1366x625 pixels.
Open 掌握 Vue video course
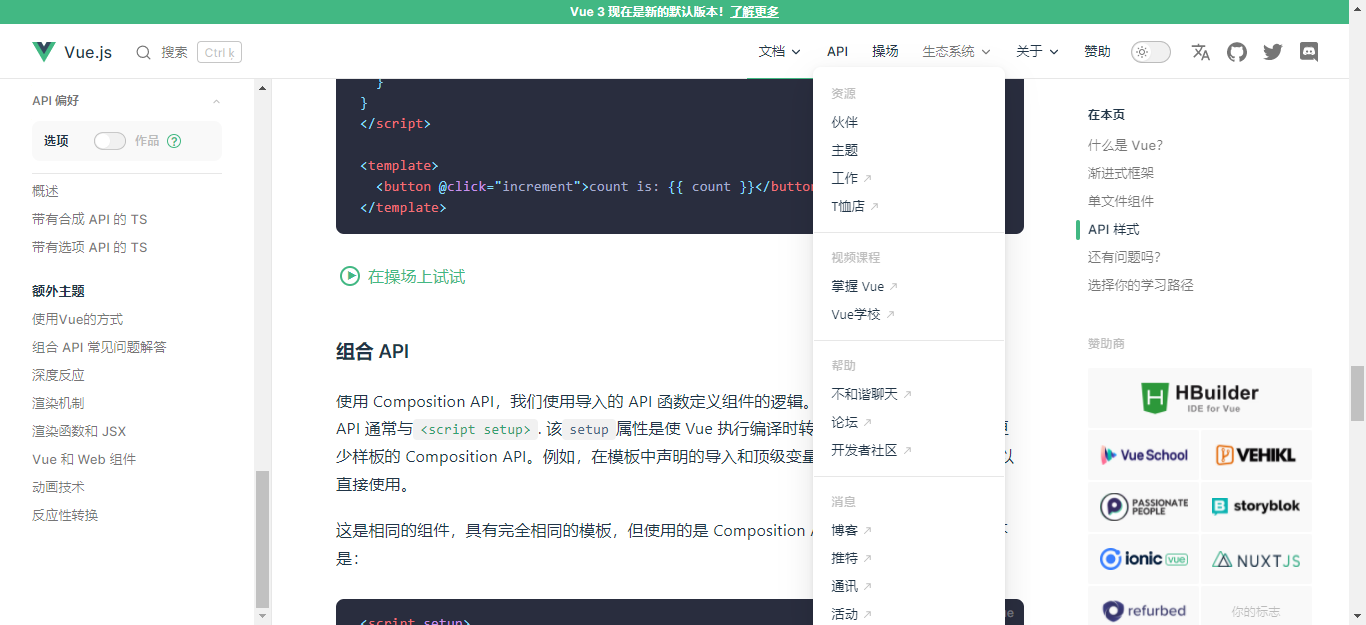click(865, 286)
